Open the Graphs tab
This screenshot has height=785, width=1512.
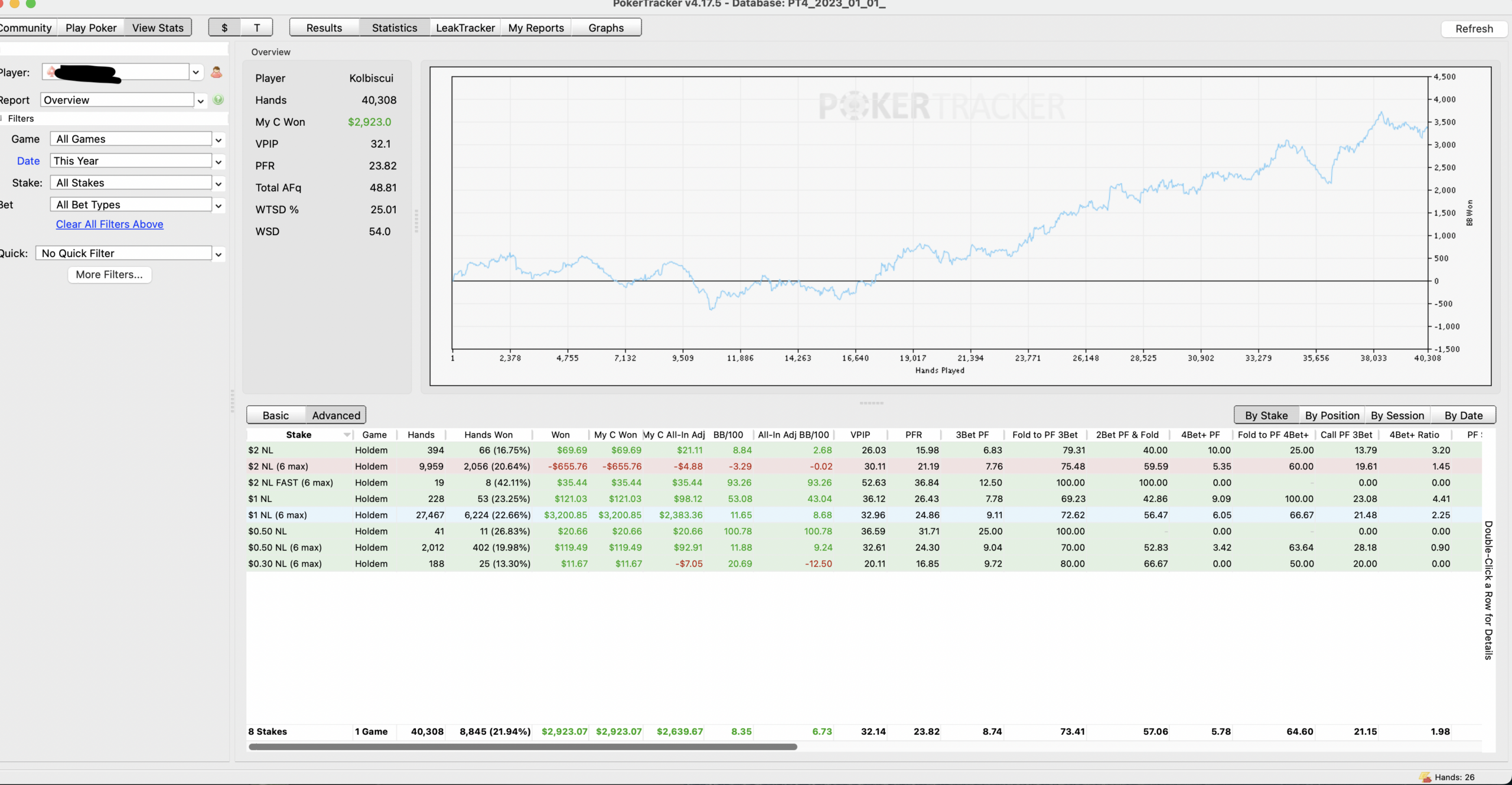(x=606, y=28)
